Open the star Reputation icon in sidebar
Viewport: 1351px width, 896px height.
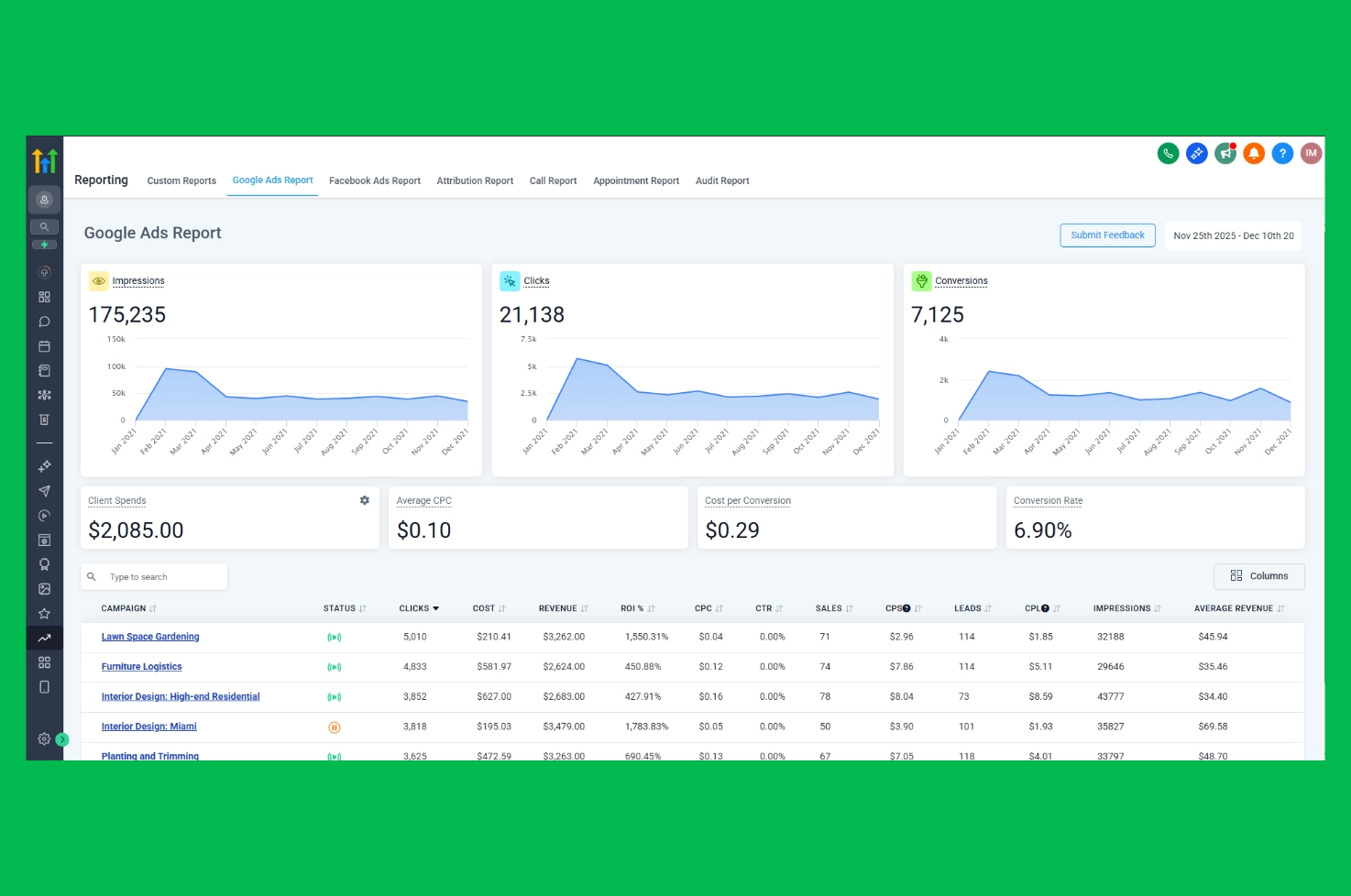pyautogui.click(x=44, y=614)
